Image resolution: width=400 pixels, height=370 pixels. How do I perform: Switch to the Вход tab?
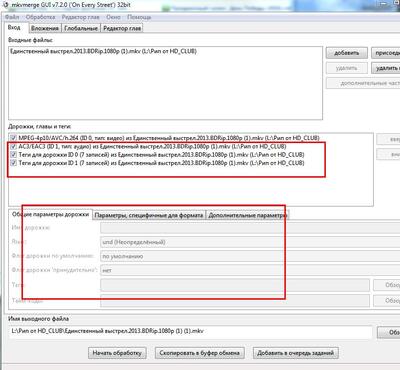14,28
